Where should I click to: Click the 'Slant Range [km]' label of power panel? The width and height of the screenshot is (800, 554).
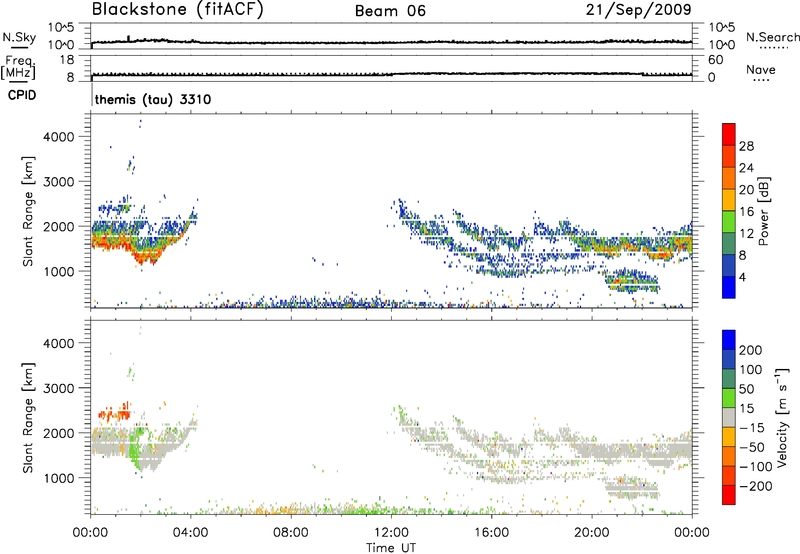click(28, 211)
